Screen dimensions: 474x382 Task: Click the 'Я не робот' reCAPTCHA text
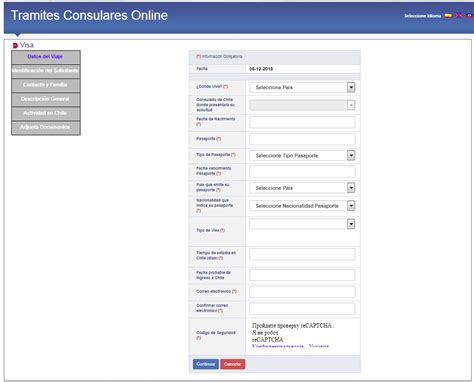tap(265, 333)
